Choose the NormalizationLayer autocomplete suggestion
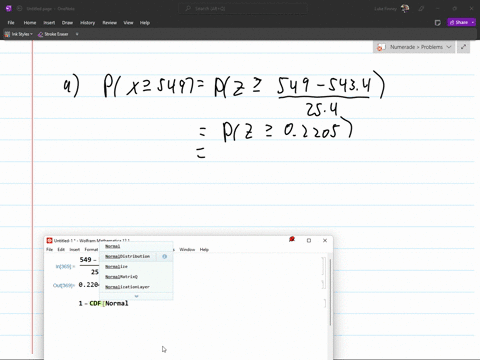Image resolution: width=480 pixels, height=360 pixels. click(136, 287)
